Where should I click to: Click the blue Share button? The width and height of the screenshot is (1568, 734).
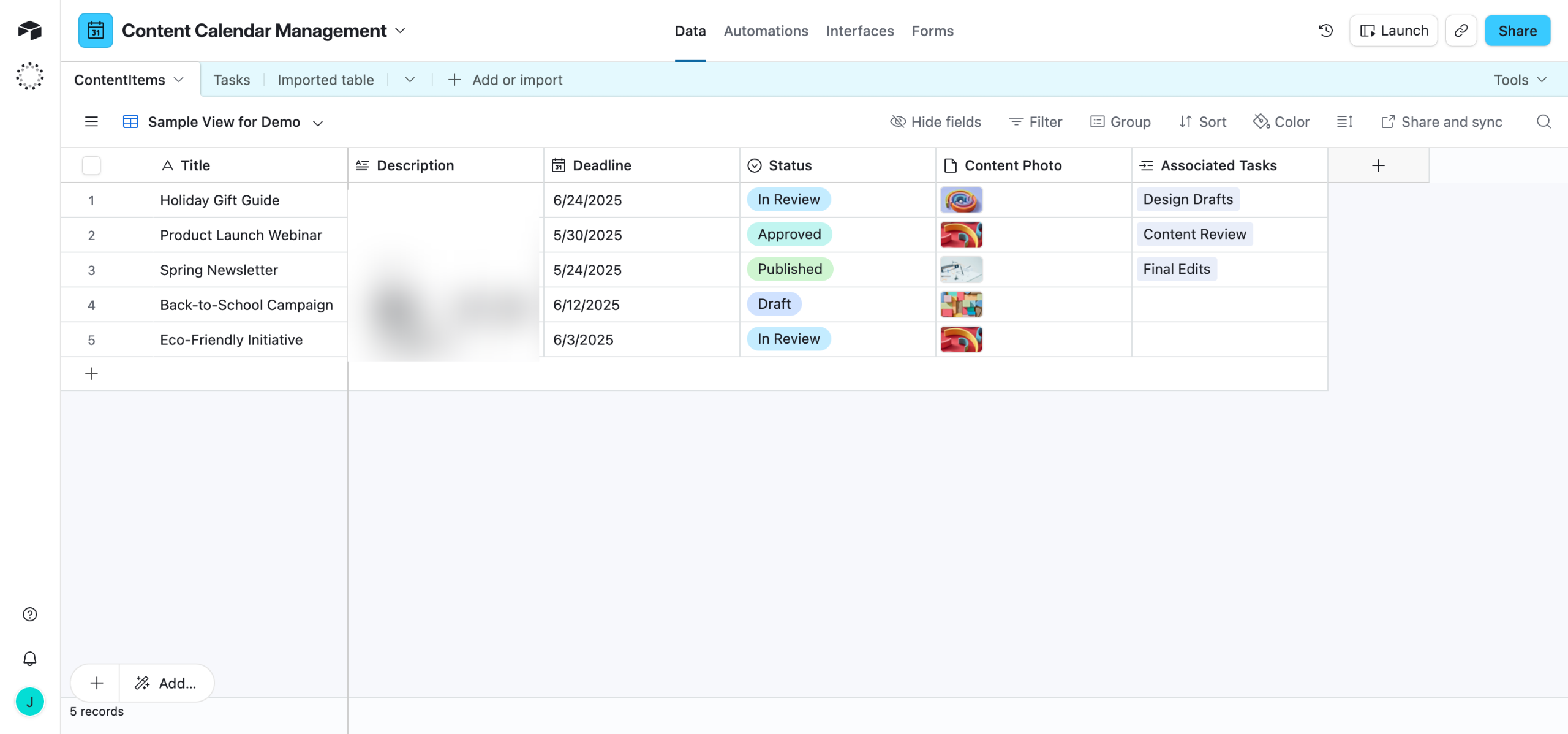coord(1517,31)
